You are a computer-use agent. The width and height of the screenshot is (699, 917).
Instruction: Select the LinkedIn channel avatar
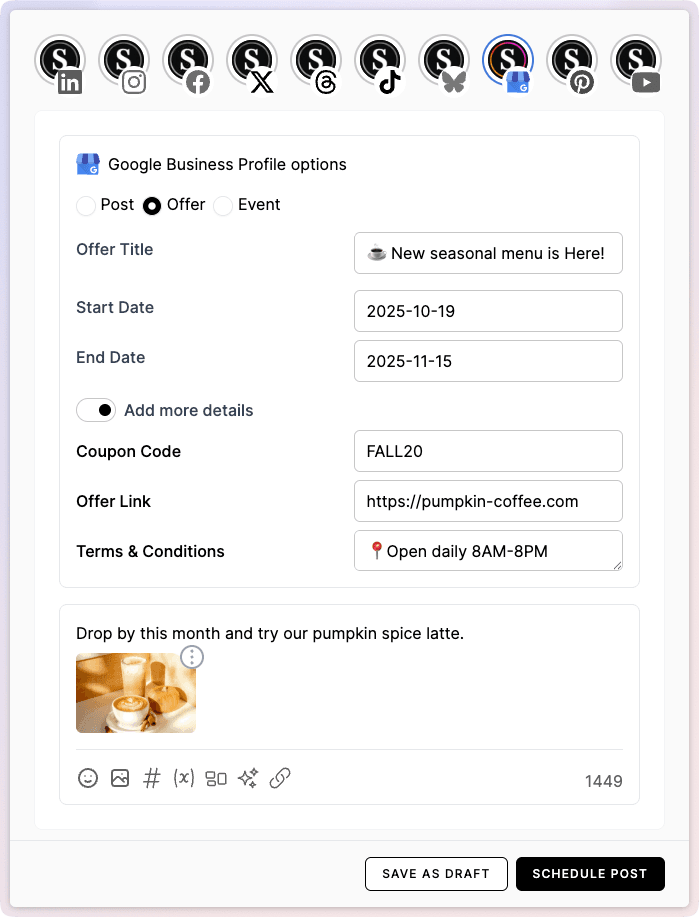pos(59,61)
